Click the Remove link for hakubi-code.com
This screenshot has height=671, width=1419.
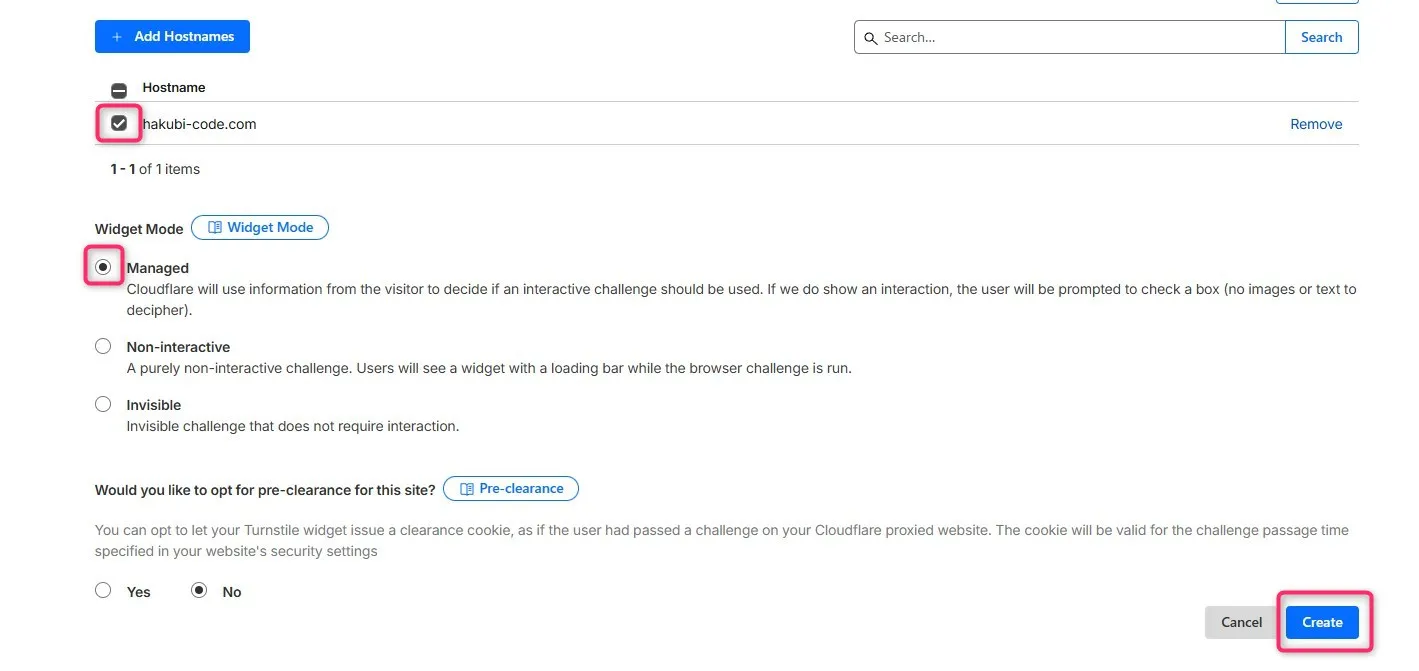1315,123
